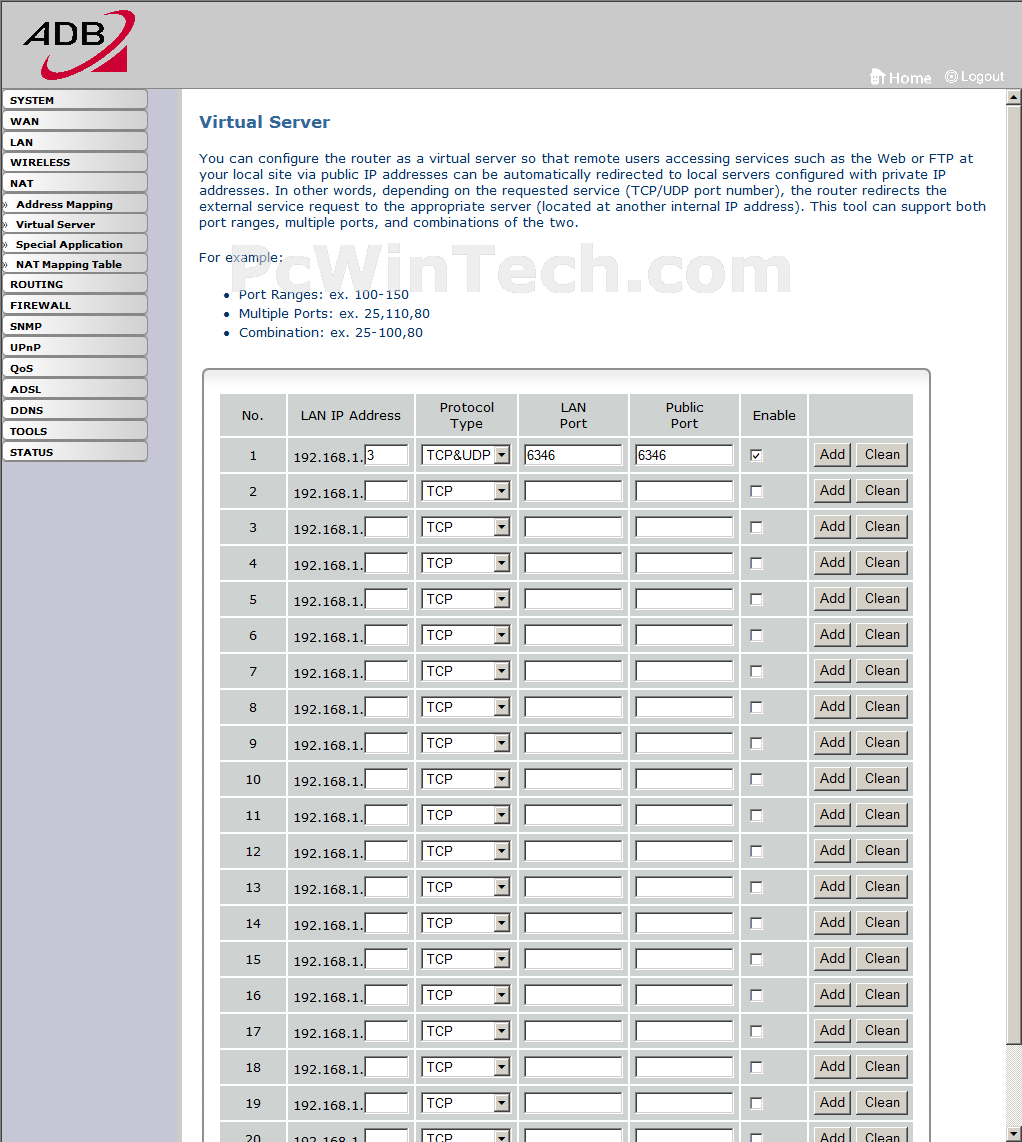Screen dimensions: 1022x1142
Task: Open the QoS menu
Action: pyautogui.click(x=75, y=369)
